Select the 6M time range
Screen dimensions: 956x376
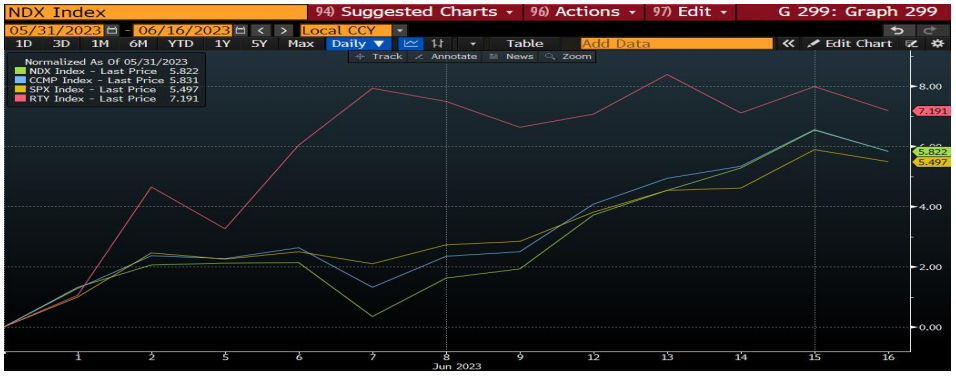pos(138,44)
